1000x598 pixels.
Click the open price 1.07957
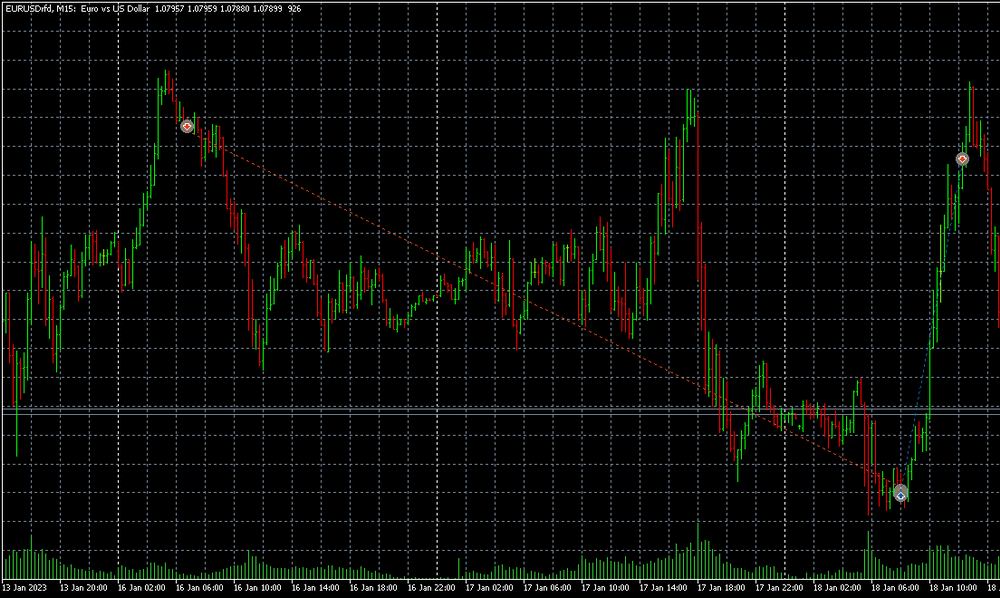(170, 9)
